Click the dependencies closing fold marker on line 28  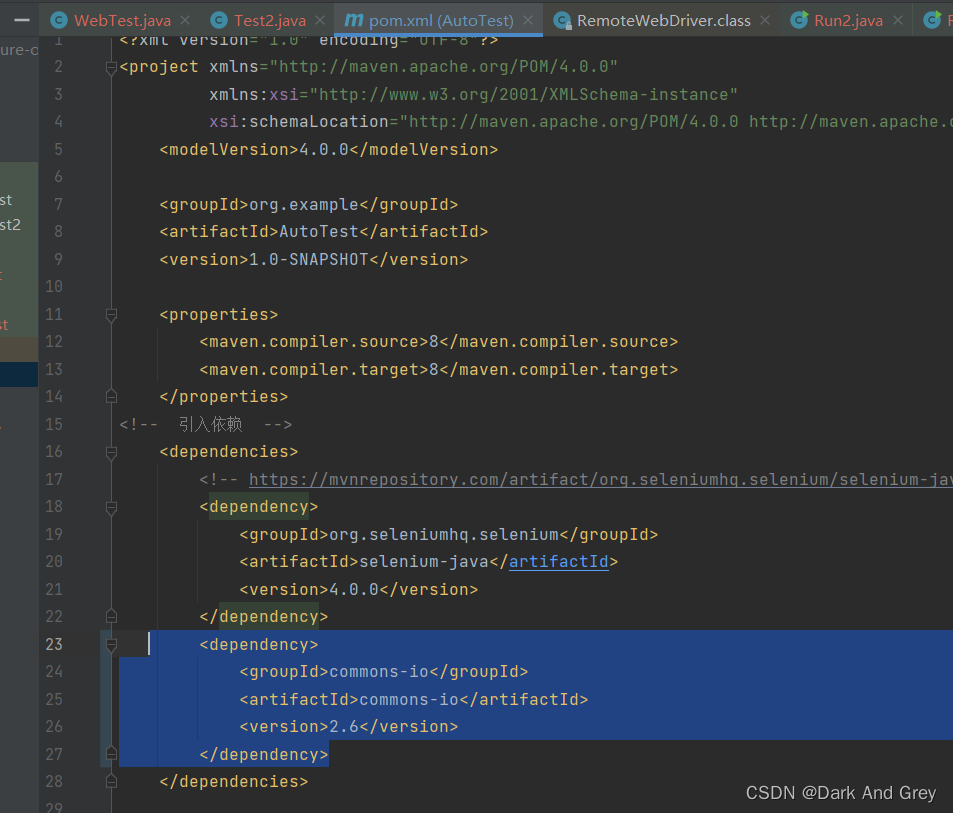click(111, 781)
